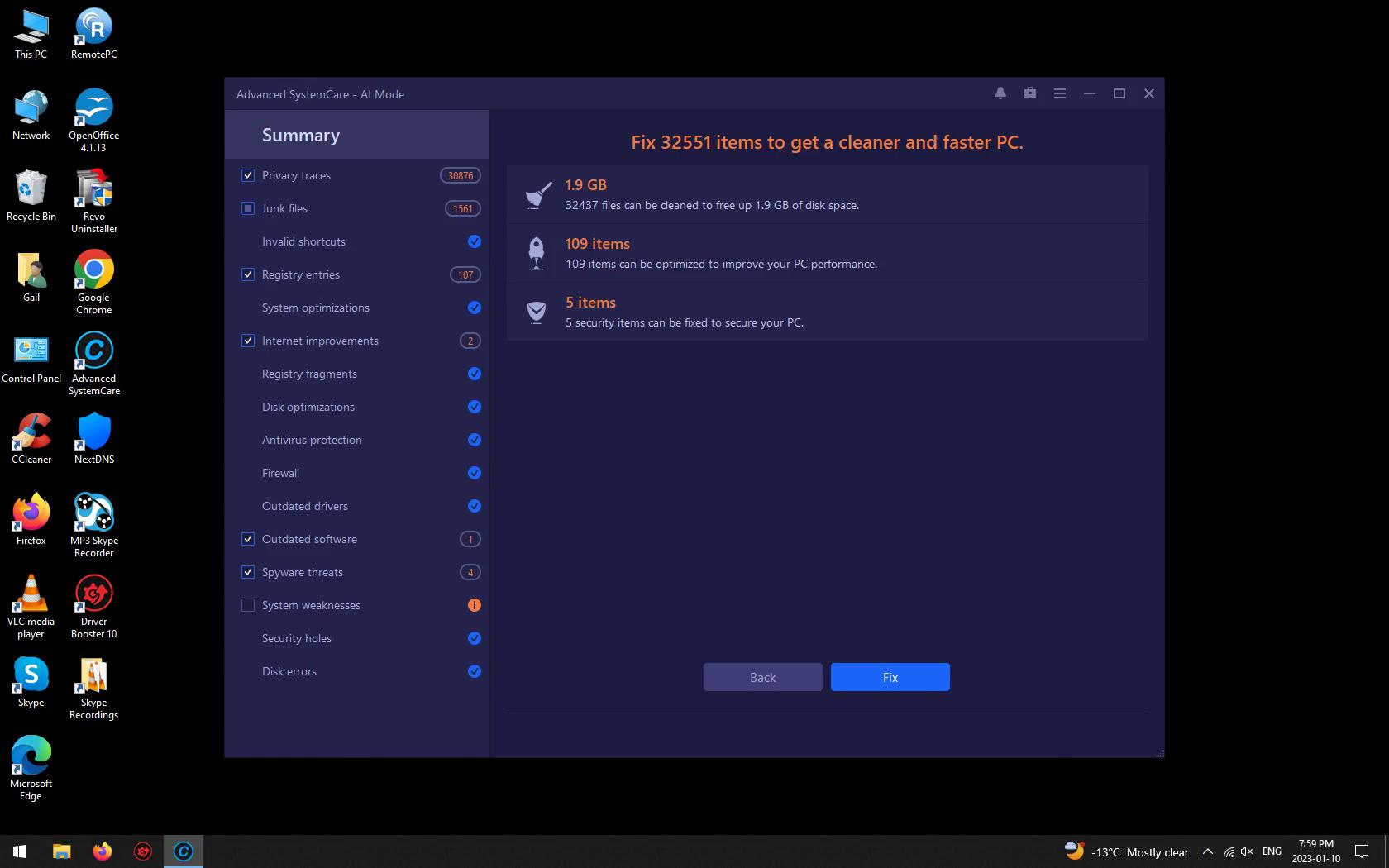Switch input language ENG in tray
This screenshot has width=1389, height=868.
pyautogui.click(x=1272, y=851)
